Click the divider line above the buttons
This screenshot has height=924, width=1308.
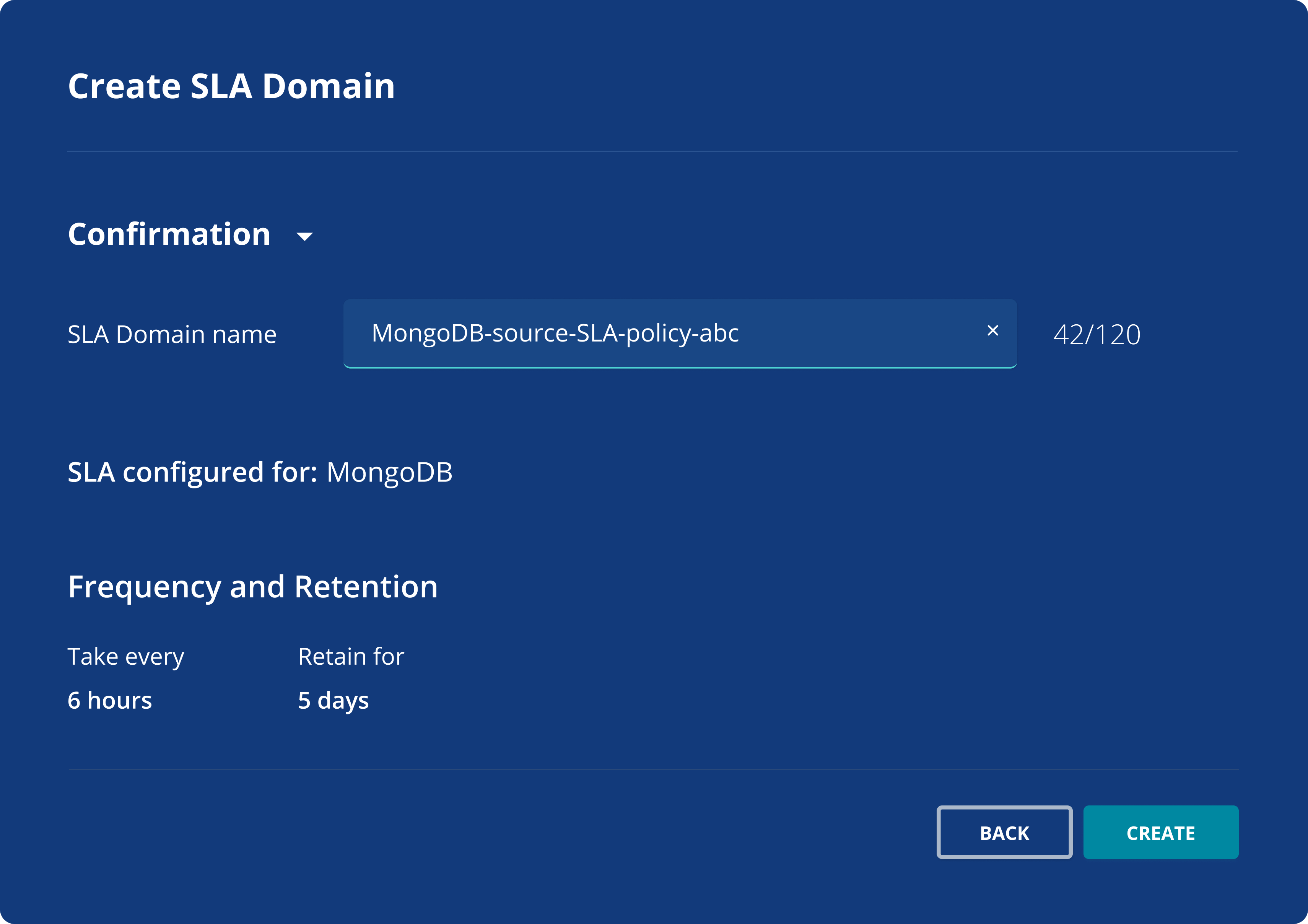654,769
